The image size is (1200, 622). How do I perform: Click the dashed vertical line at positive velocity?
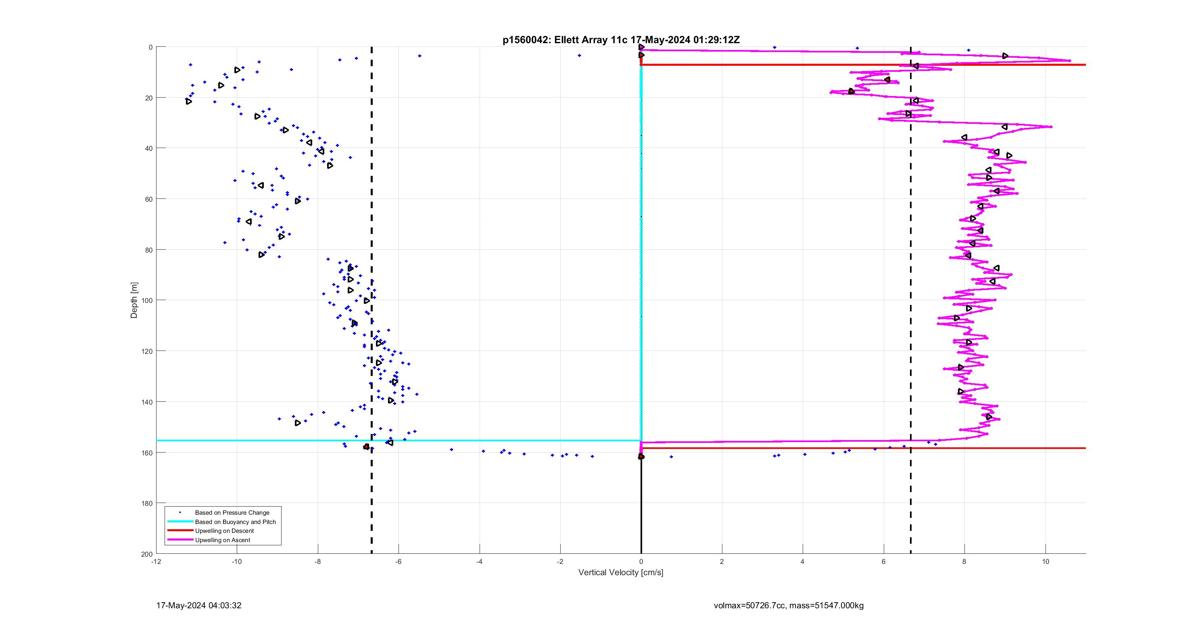[911, 300]
